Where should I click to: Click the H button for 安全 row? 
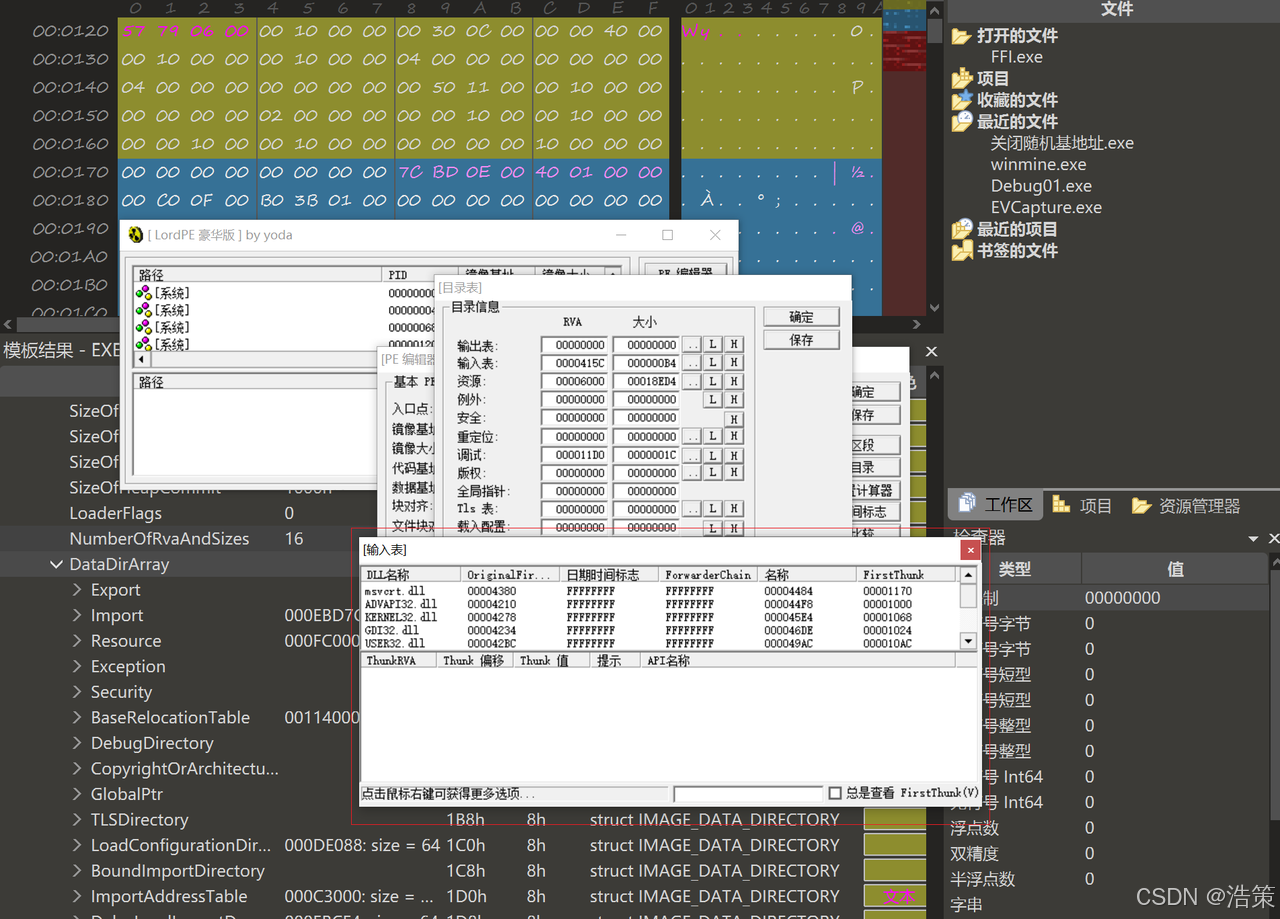click(734, 418)
